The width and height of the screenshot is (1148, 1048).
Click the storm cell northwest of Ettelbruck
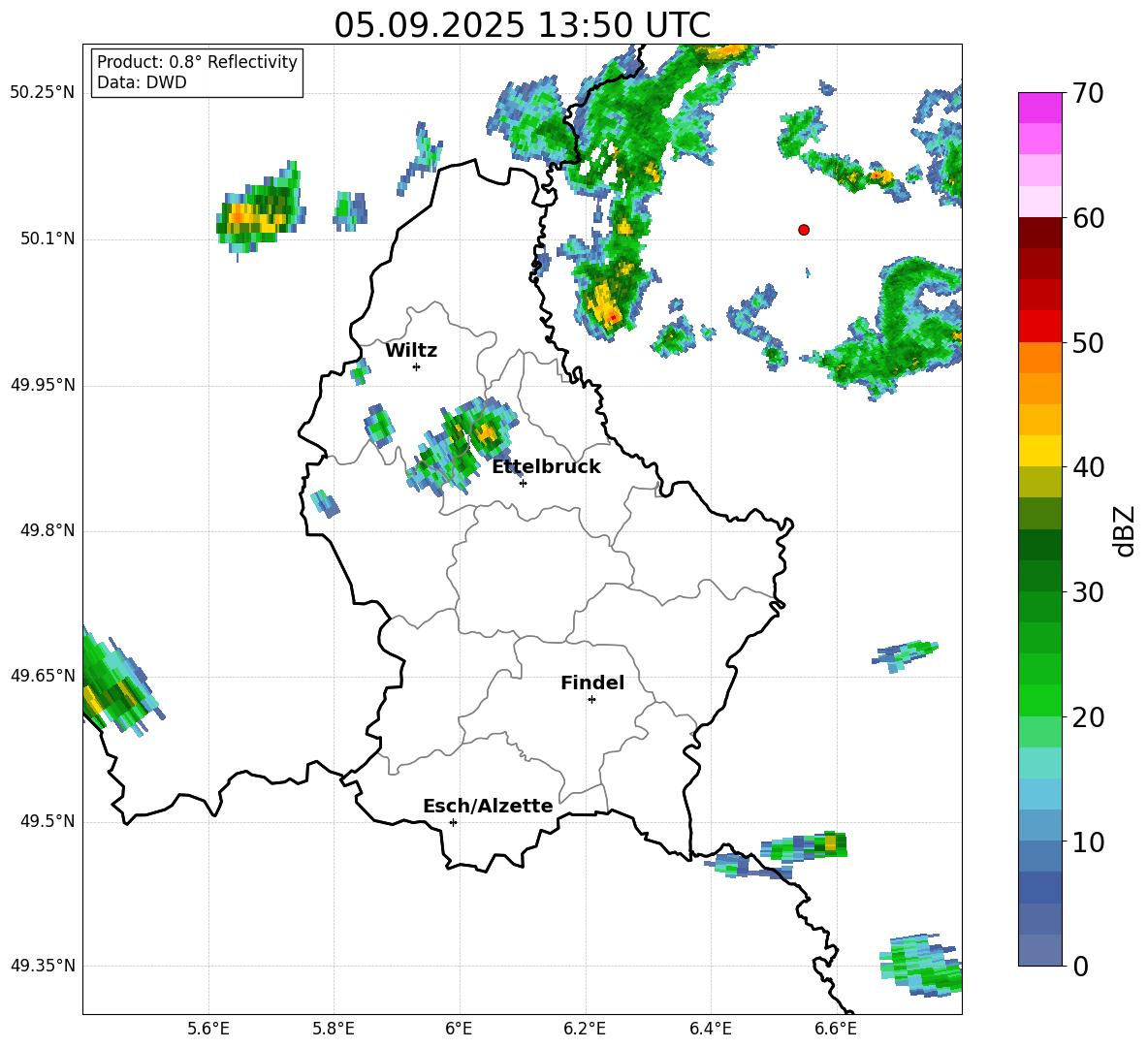coord(463,445)
